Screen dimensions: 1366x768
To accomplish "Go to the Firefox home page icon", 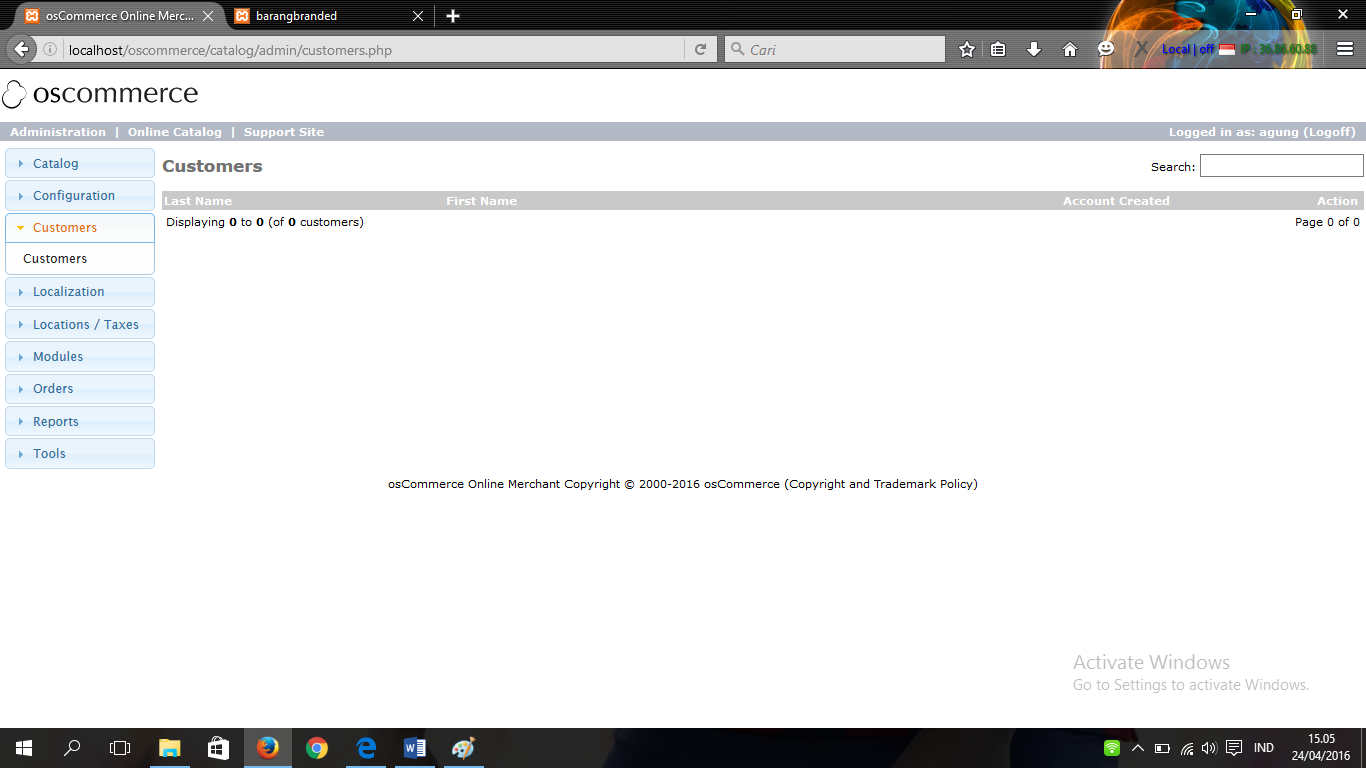I will point(1070,49).
